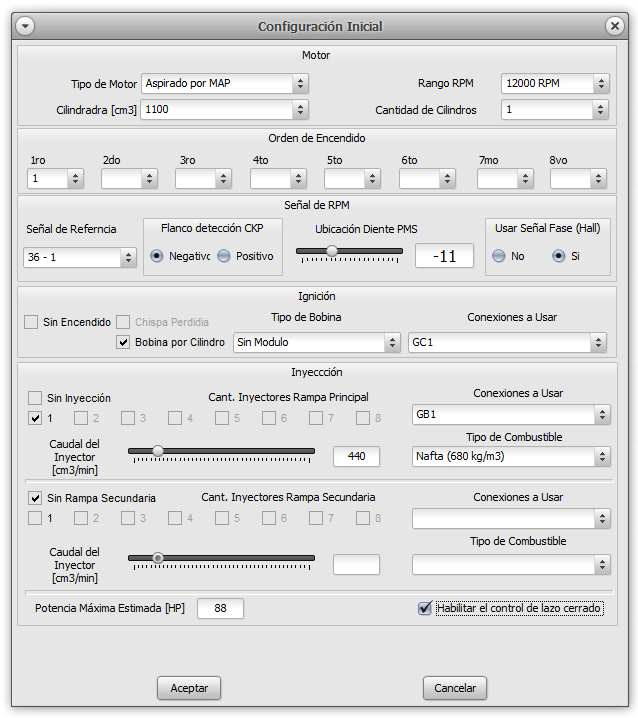Screen dimensions: 638x718
Task: Open the 2do firing order dropdown
Action: pyautogui.click(x=129, y=179)
